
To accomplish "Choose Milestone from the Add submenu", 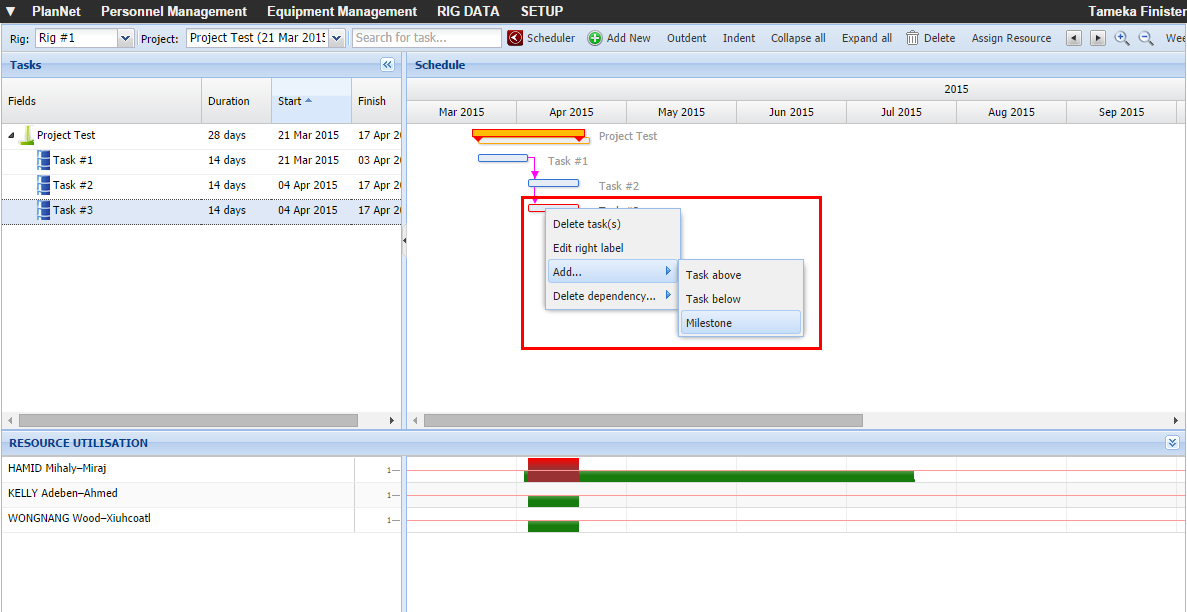I will coord(740,323).
